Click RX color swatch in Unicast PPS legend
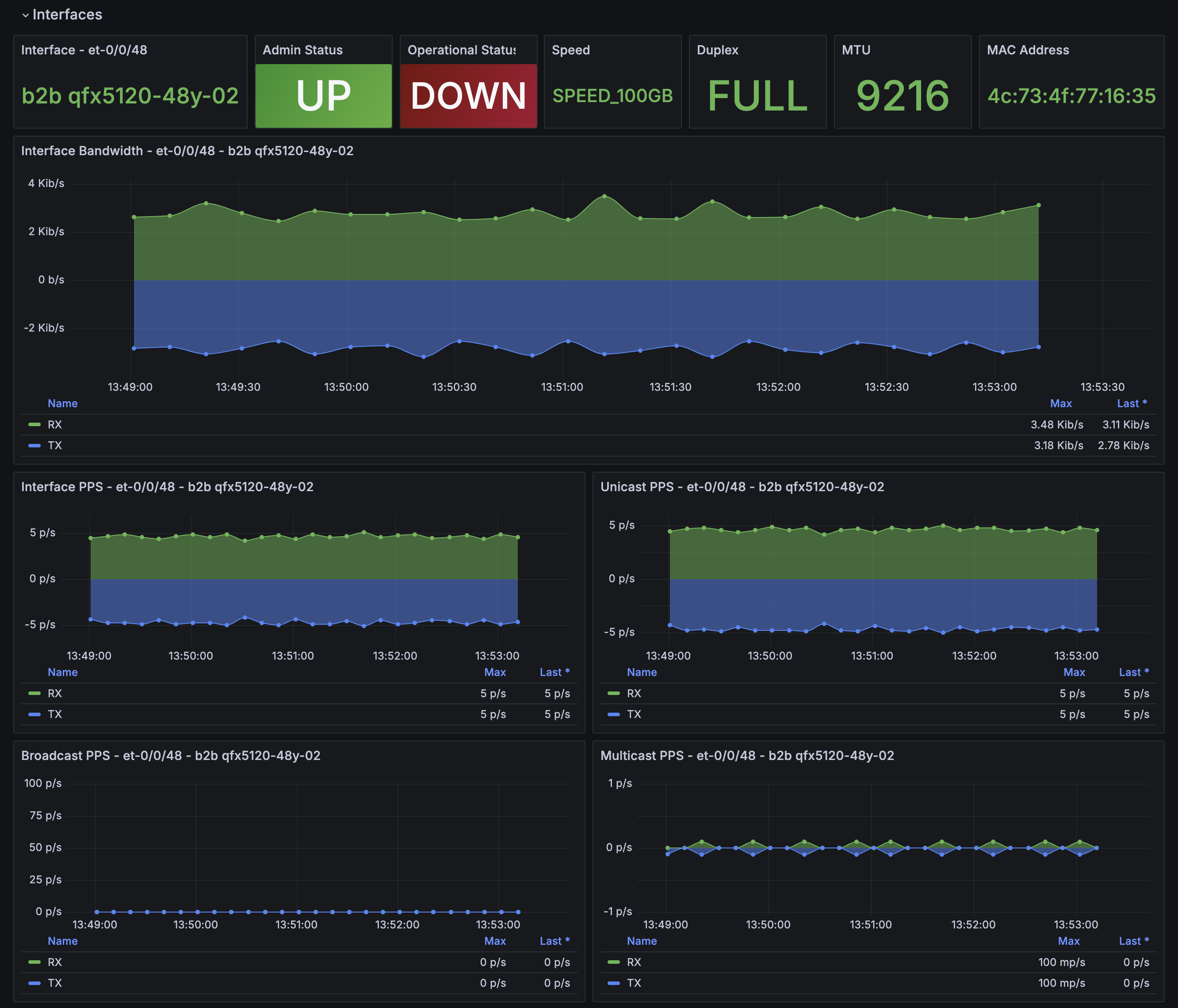This screenshot has height=1008, width=1178. click(x=614, y=694)
